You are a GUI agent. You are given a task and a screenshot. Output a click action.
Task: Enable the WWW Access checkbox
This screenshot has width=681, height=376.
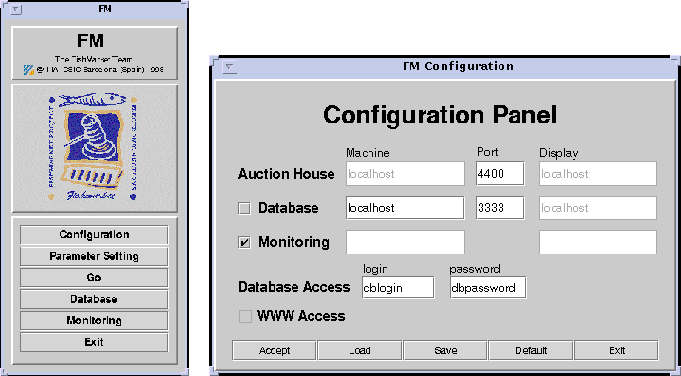(245, 317)
